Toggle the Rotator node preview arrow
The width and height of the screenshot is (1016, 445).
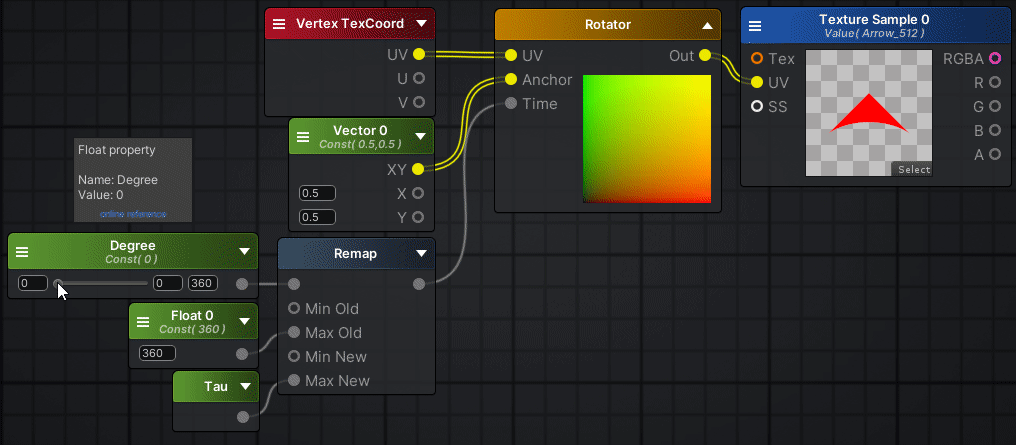[708, 25]
